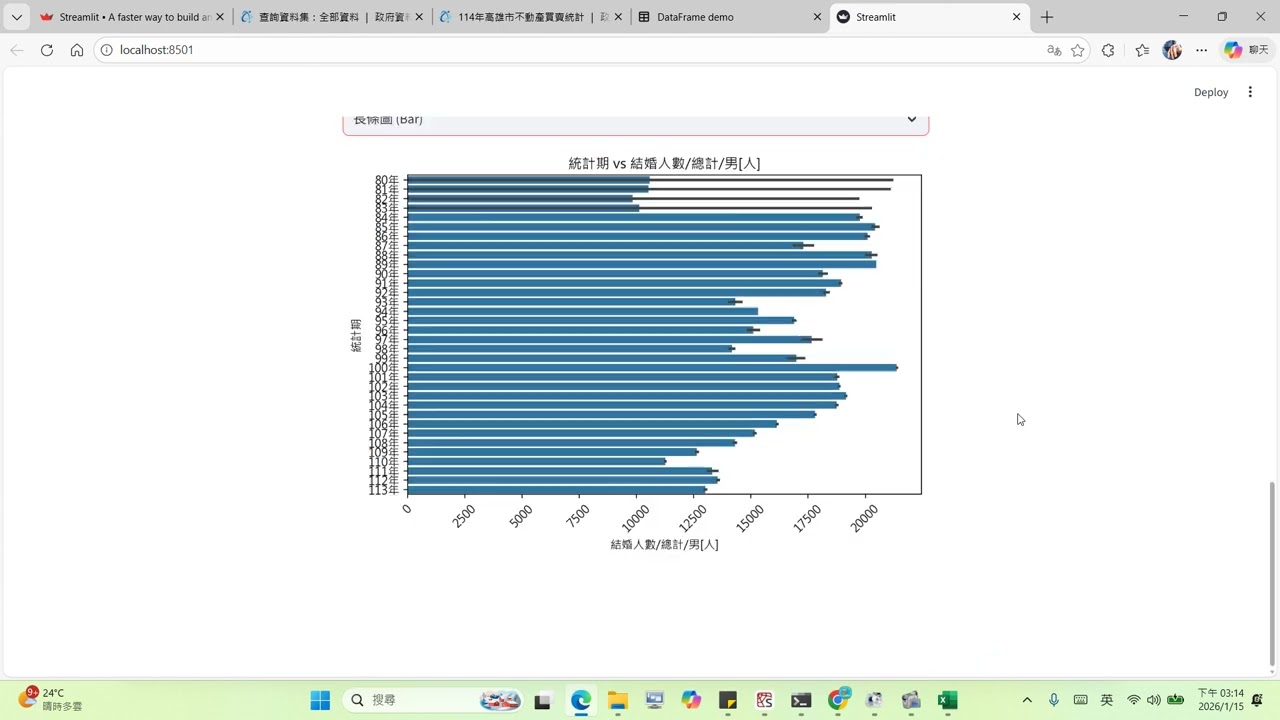Open the translate page icon
Viewport: 1280px width, 720px height.
[1054, 50]
